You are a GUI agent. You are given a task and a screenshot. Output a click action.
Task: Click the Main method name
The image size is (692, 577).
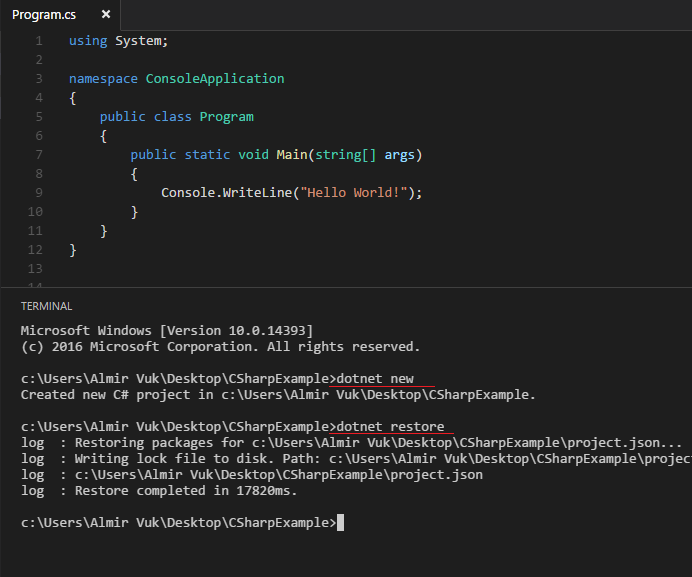(x=292, y=155)
